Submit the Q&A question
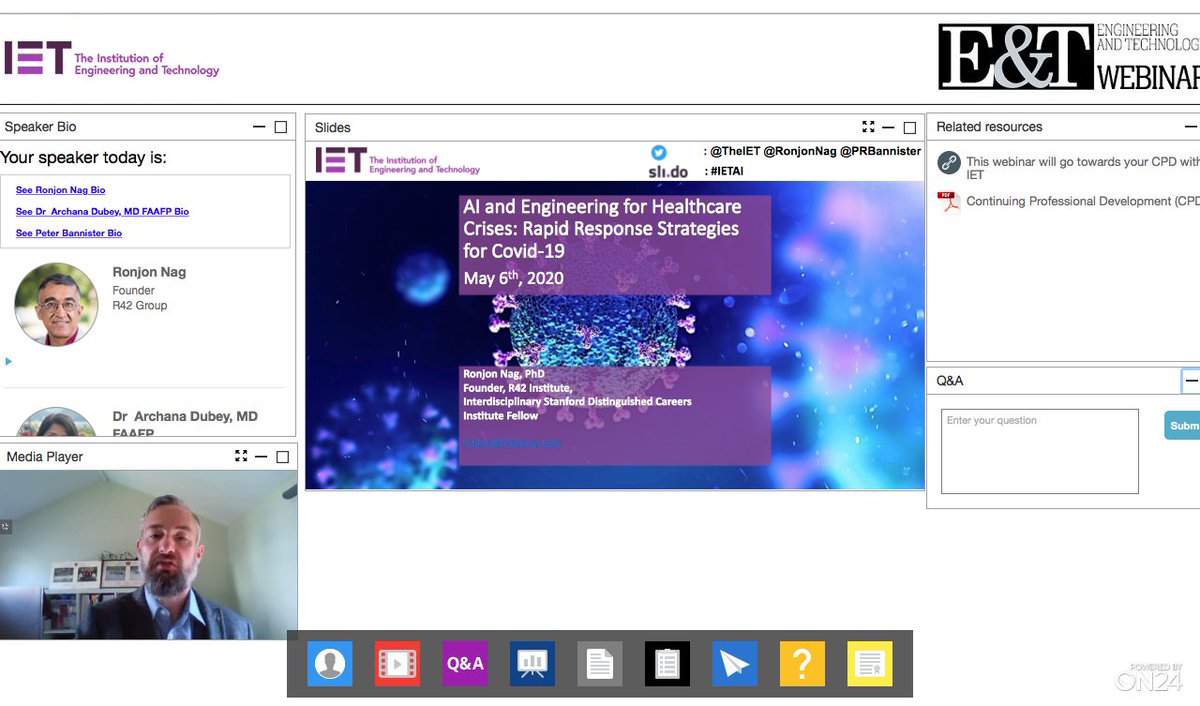The height and width of the screenshot is (706, 1200). (1182, 425)
